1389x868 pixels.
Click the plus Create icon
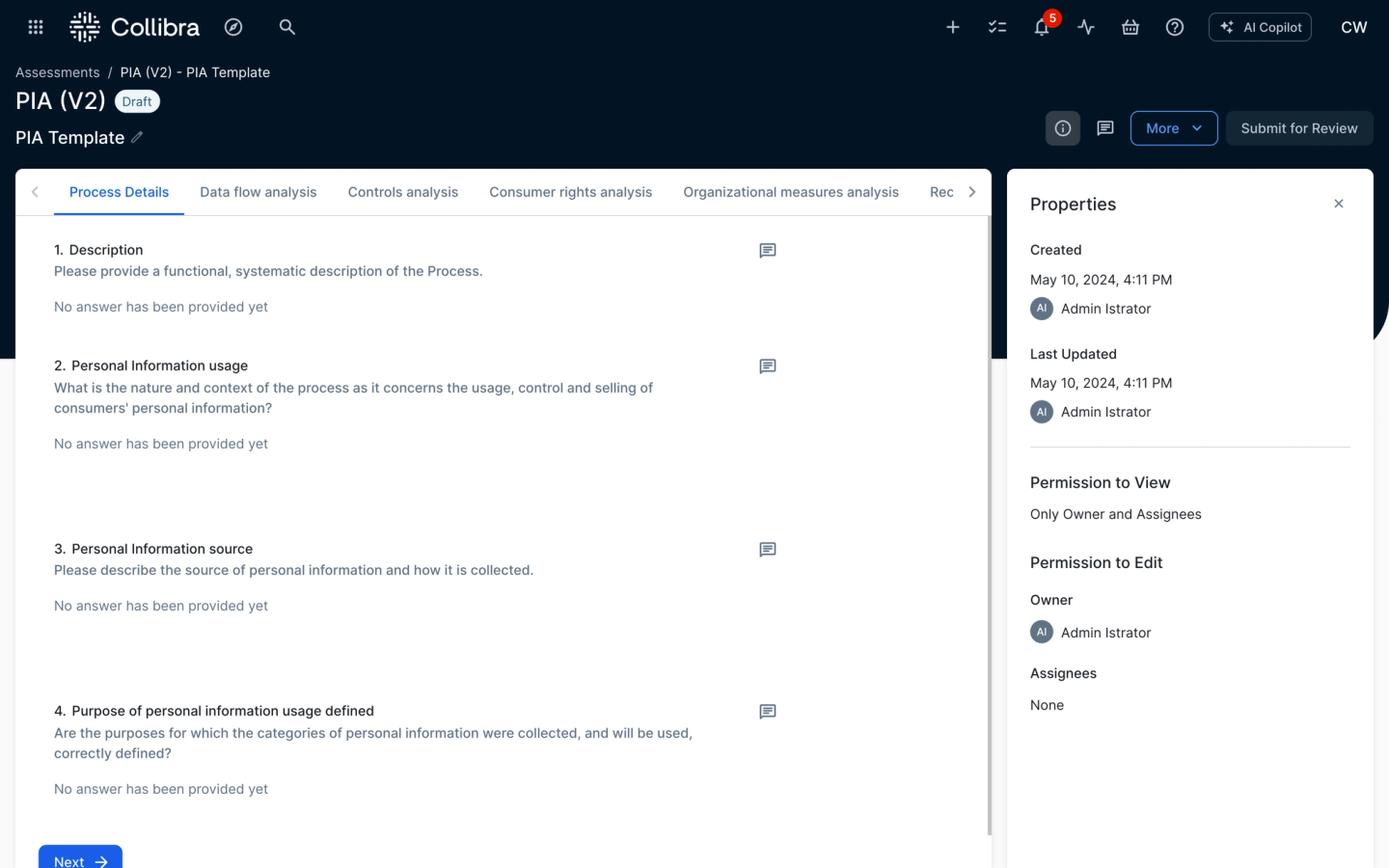pos(952,27)
